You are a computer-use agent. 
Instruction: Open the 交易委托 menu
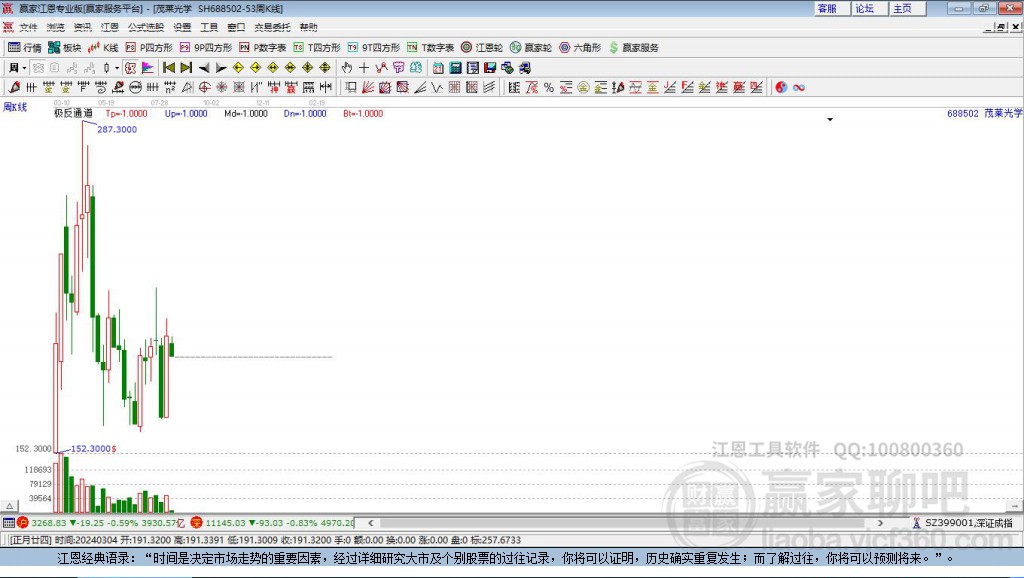click(x=272, y=27)
